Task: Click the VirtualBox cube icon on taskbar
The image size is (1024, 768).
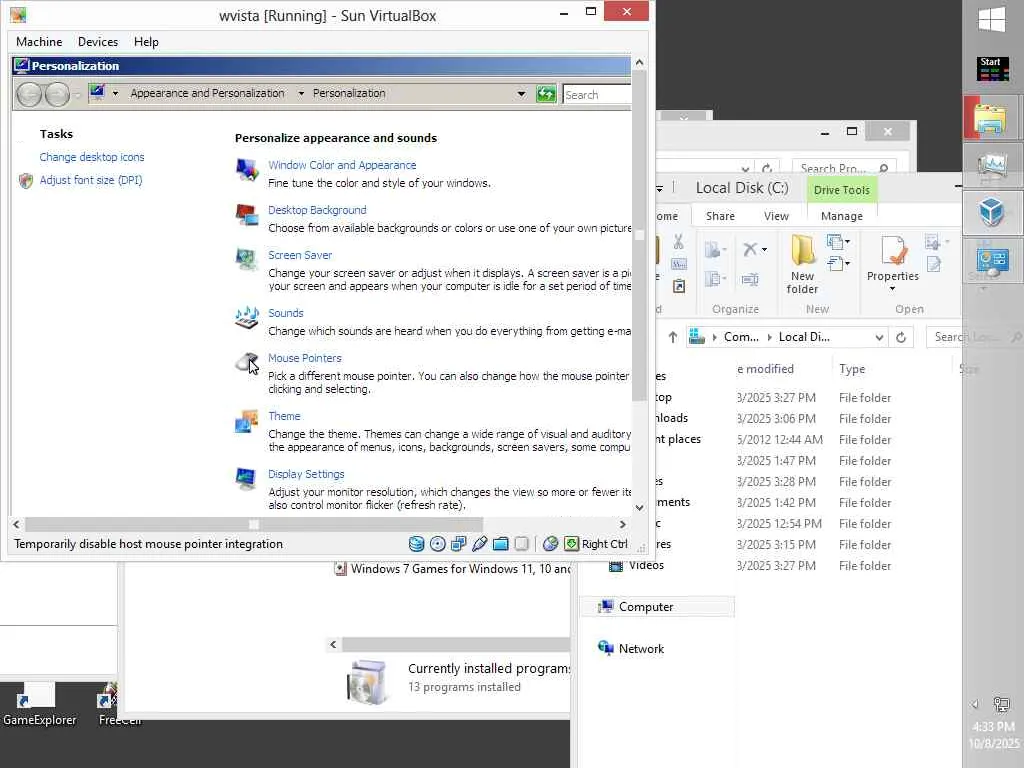Action: point(992,212)
